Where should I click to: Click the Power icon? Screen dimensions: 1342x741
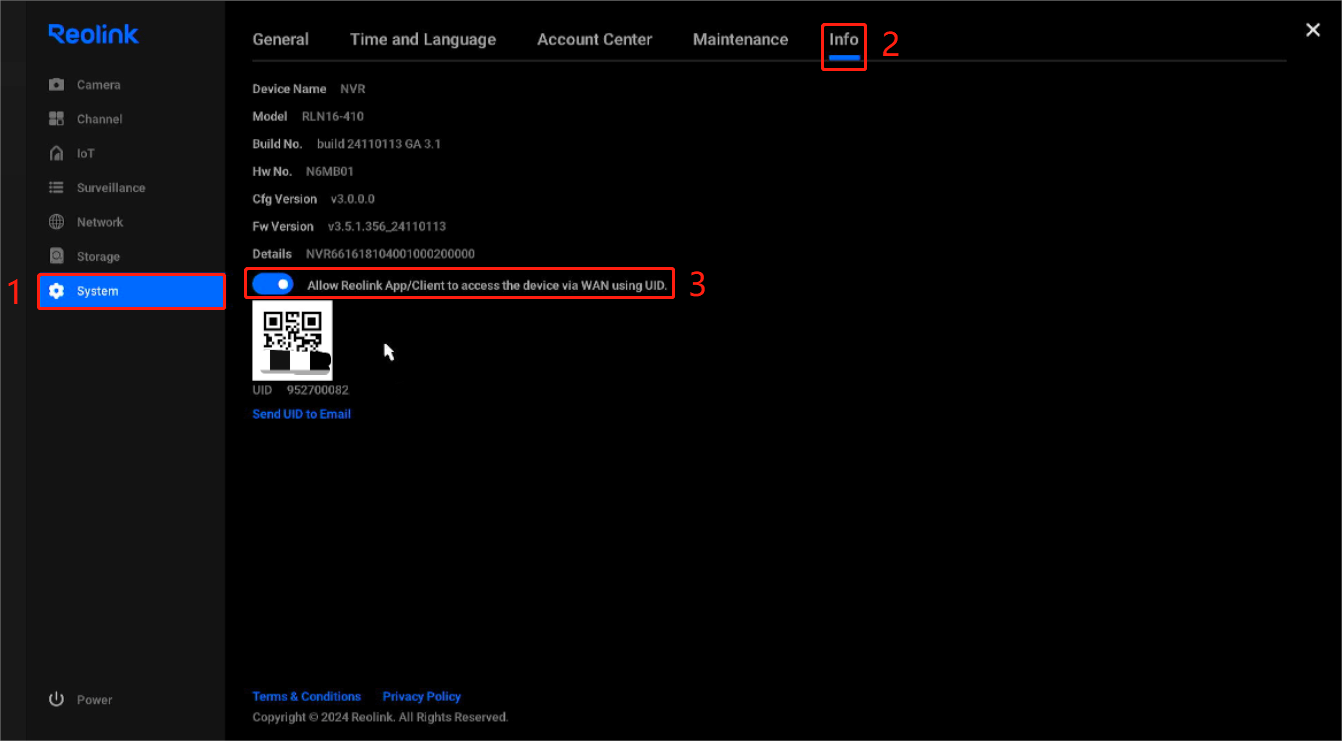57,699
